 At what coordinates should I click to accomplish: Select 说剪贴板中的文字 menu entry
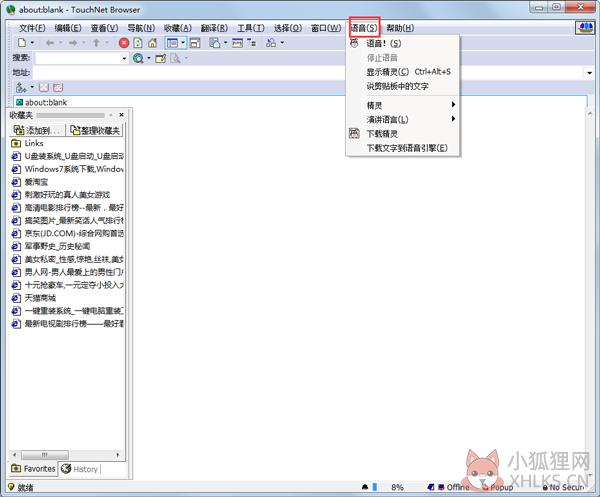click(403, 86)
